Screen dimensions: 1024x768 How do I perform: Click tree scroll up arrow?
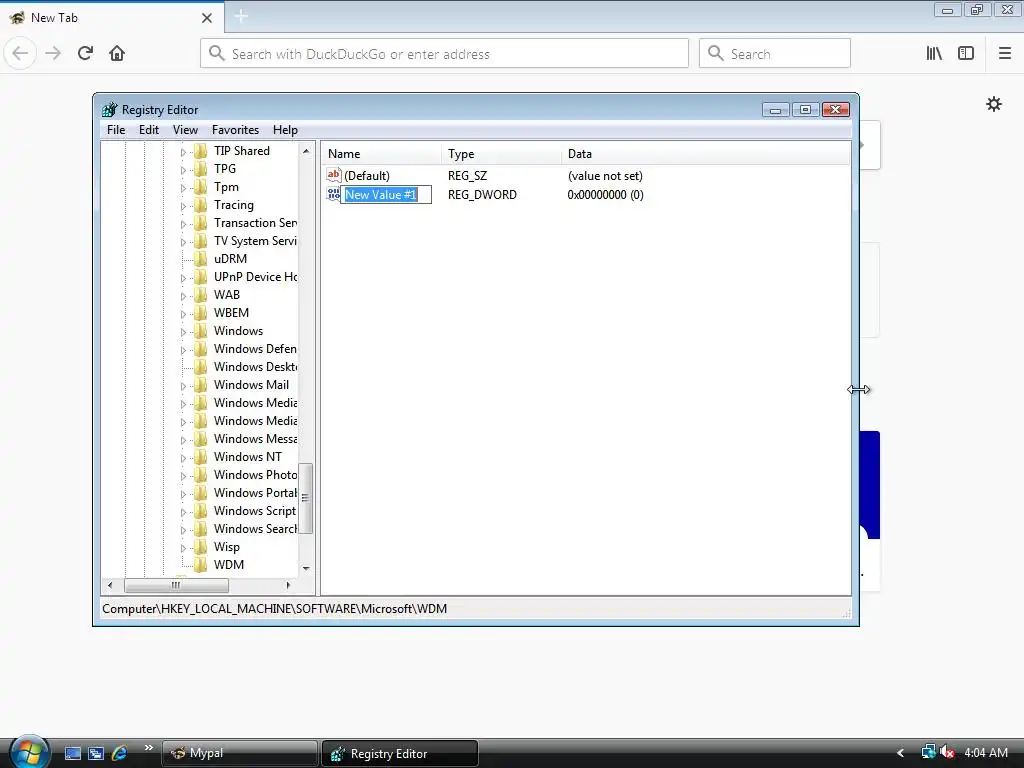click(306, 151)
